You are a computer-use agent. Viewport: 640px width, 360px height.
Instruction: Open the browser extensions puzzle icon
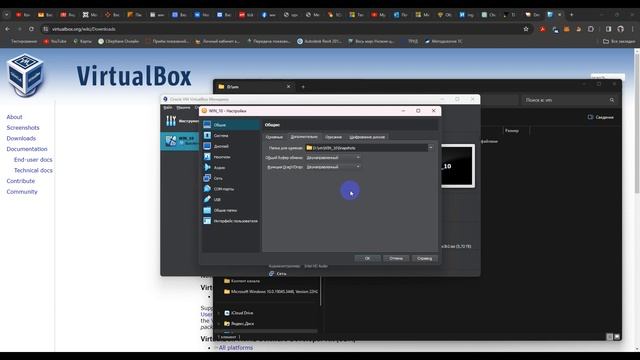coord(591,29)
